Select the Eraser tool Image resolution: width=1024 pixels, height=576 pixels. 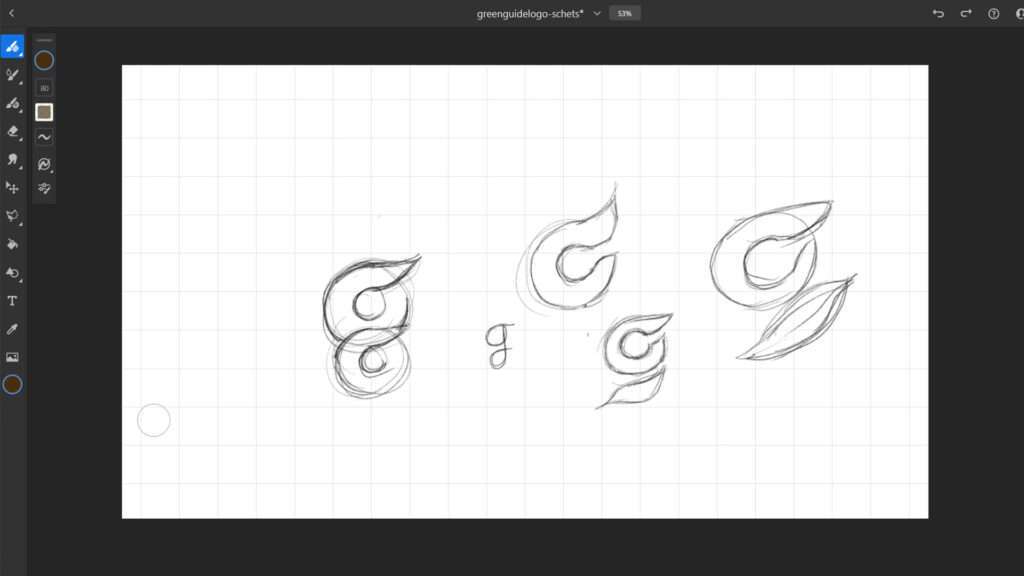(x=13, y=130)
